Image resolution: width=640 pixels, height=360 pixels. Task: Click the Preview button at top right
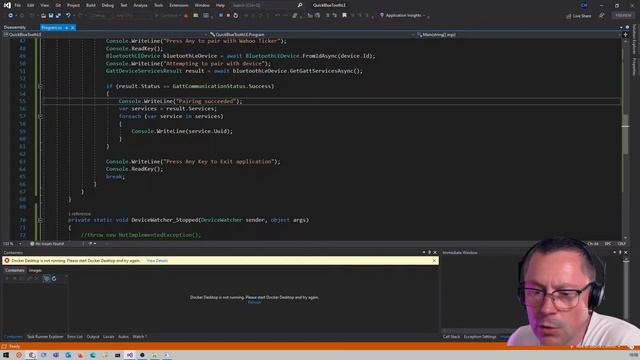tap(623, 16)
